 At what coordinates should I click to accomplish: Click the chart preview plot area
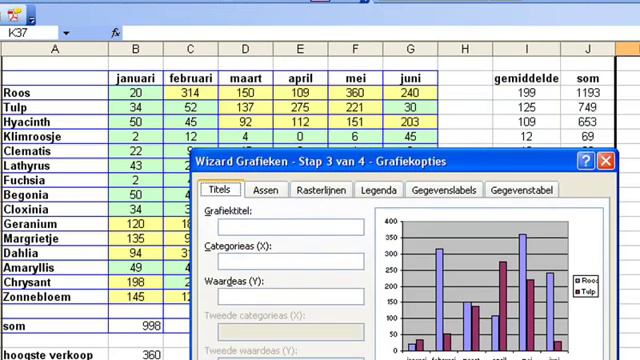485,286
